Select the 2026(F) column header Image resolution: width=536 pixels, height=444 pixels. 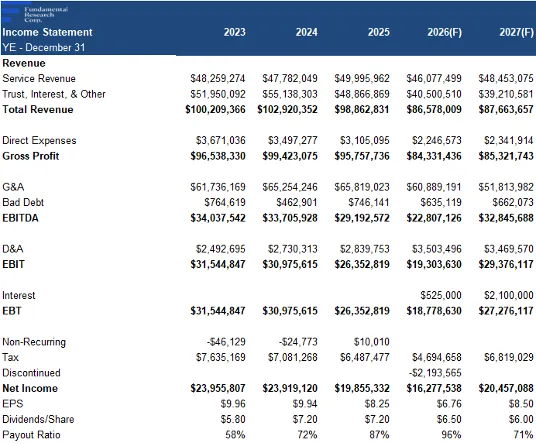pyautogui.click(x=444, y=32)
